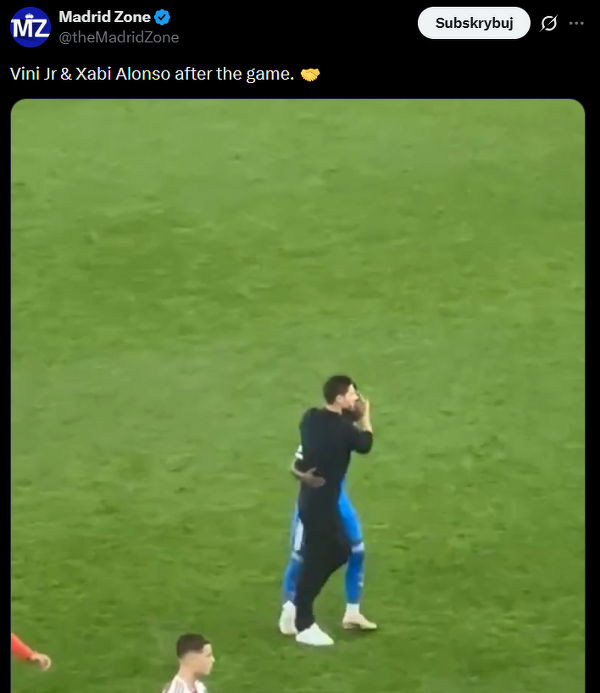The image size is (600, 693).
Task: Click the blue verified badge
Action: coord(162,17)
